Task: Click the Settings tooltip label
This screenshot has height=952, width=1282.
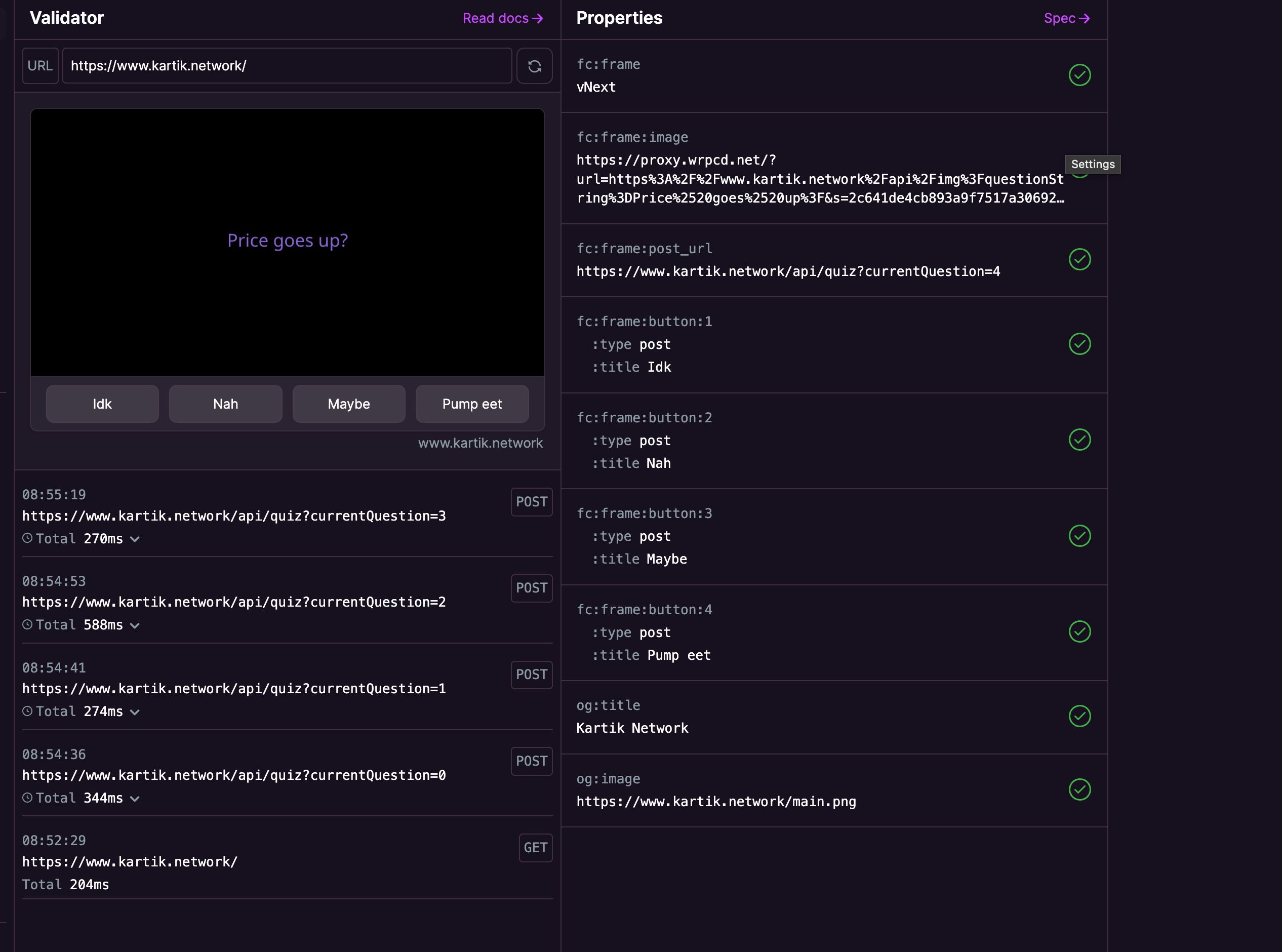Action: tap(1093, 164)
